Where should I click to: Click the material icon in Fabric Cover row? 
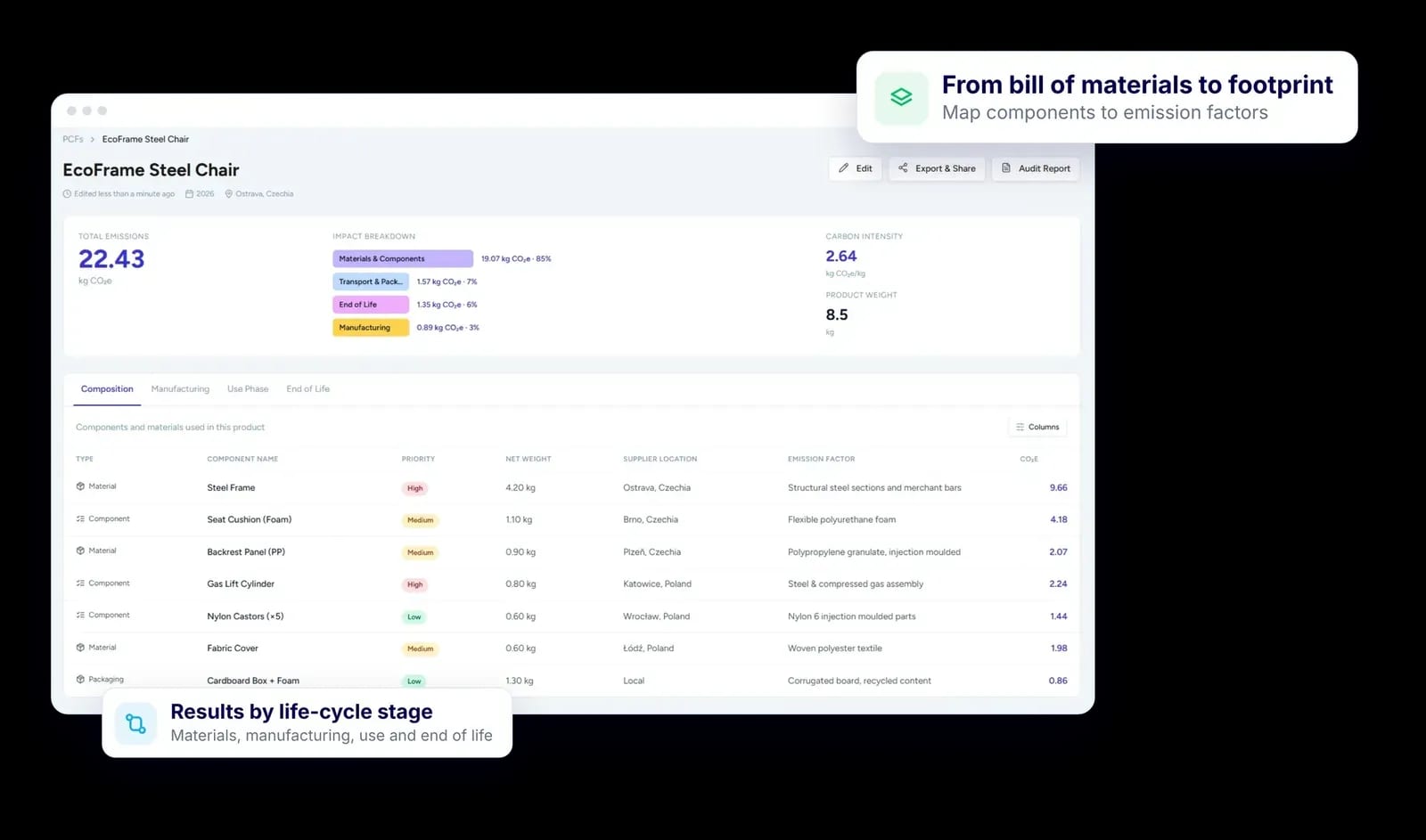(x=80, y=648)
